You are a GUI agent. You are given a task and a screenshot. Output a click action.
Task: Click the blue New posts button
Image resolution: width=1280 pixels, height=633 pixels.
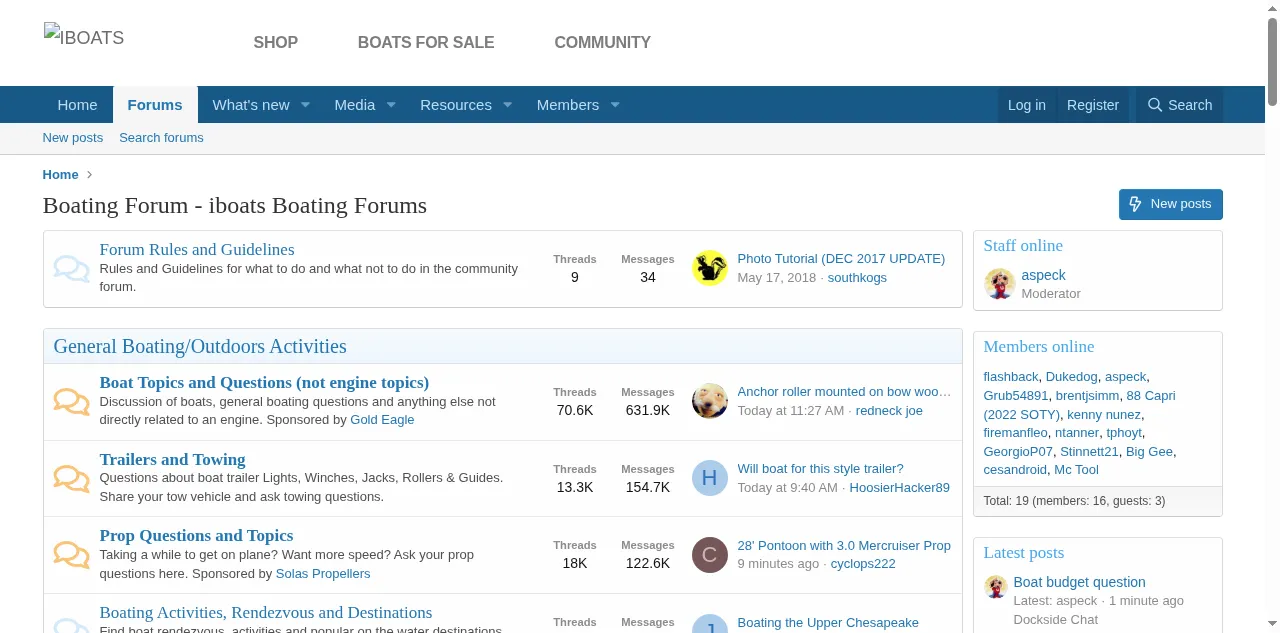[1170, 204]
